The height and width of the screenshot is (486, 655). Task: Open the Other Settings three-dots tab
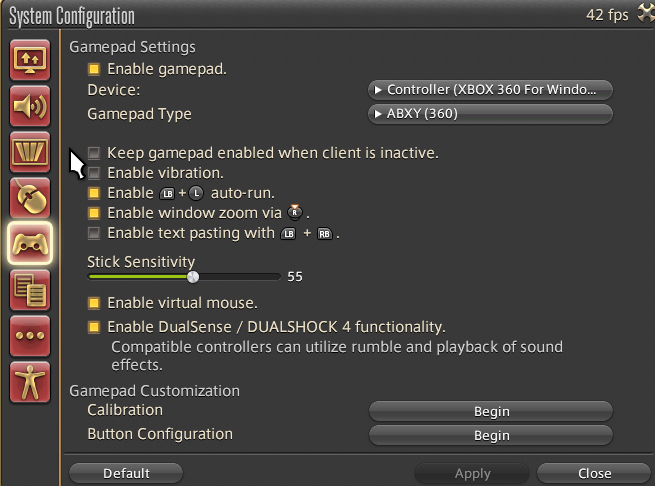[x=30, y=336]
